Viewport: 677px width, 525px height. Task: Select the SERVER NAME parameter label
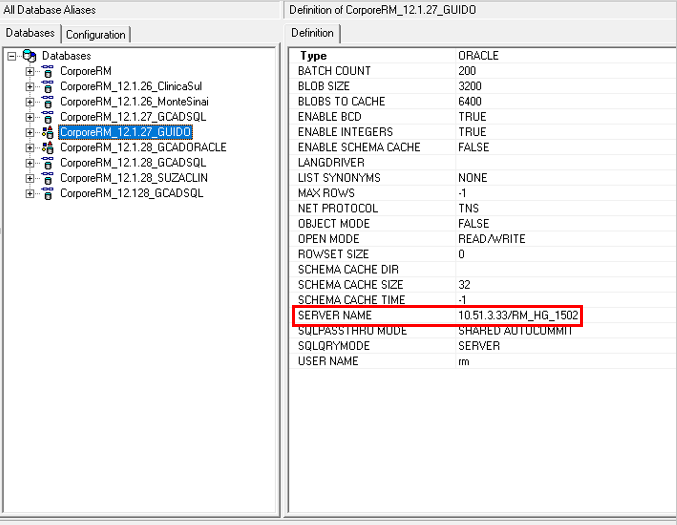[x=335, y=315]
